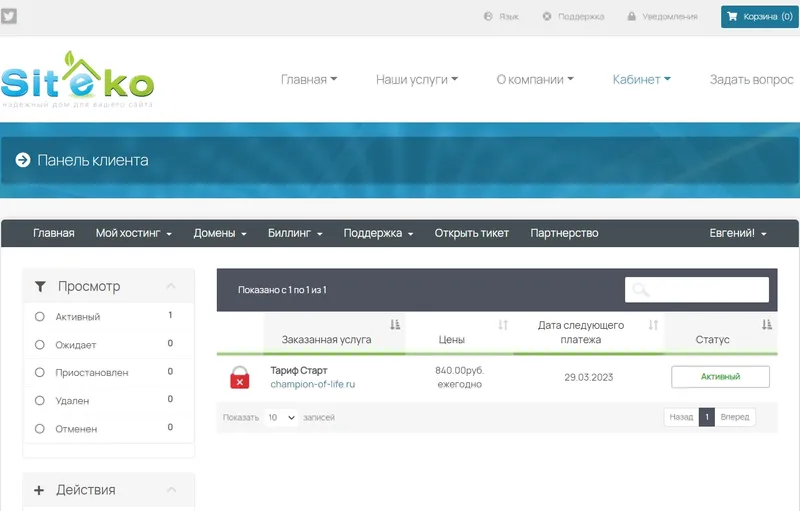Expand the Главная top site menu

pos(309,80)
